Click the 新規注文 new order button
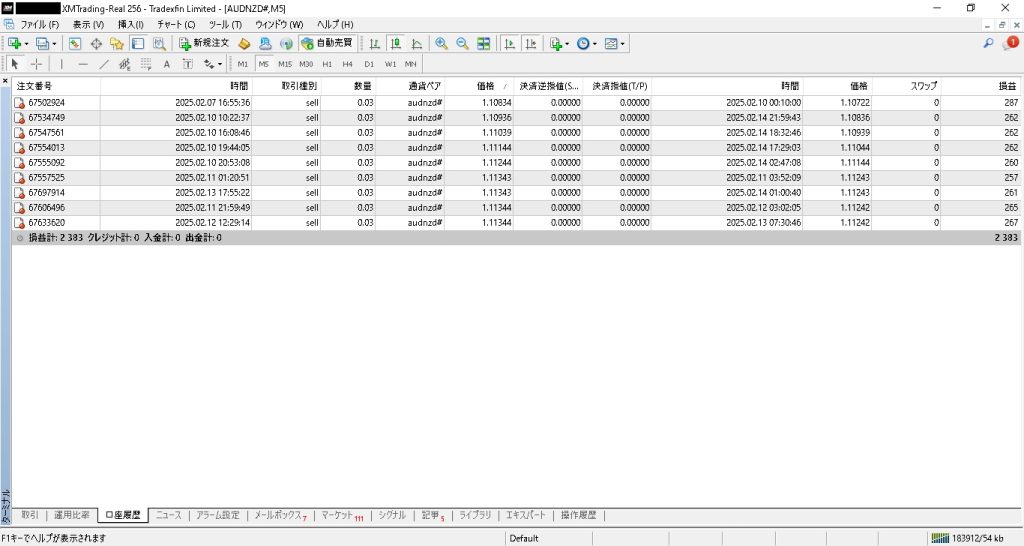The image size is (1024, 546). coord(204,44)
